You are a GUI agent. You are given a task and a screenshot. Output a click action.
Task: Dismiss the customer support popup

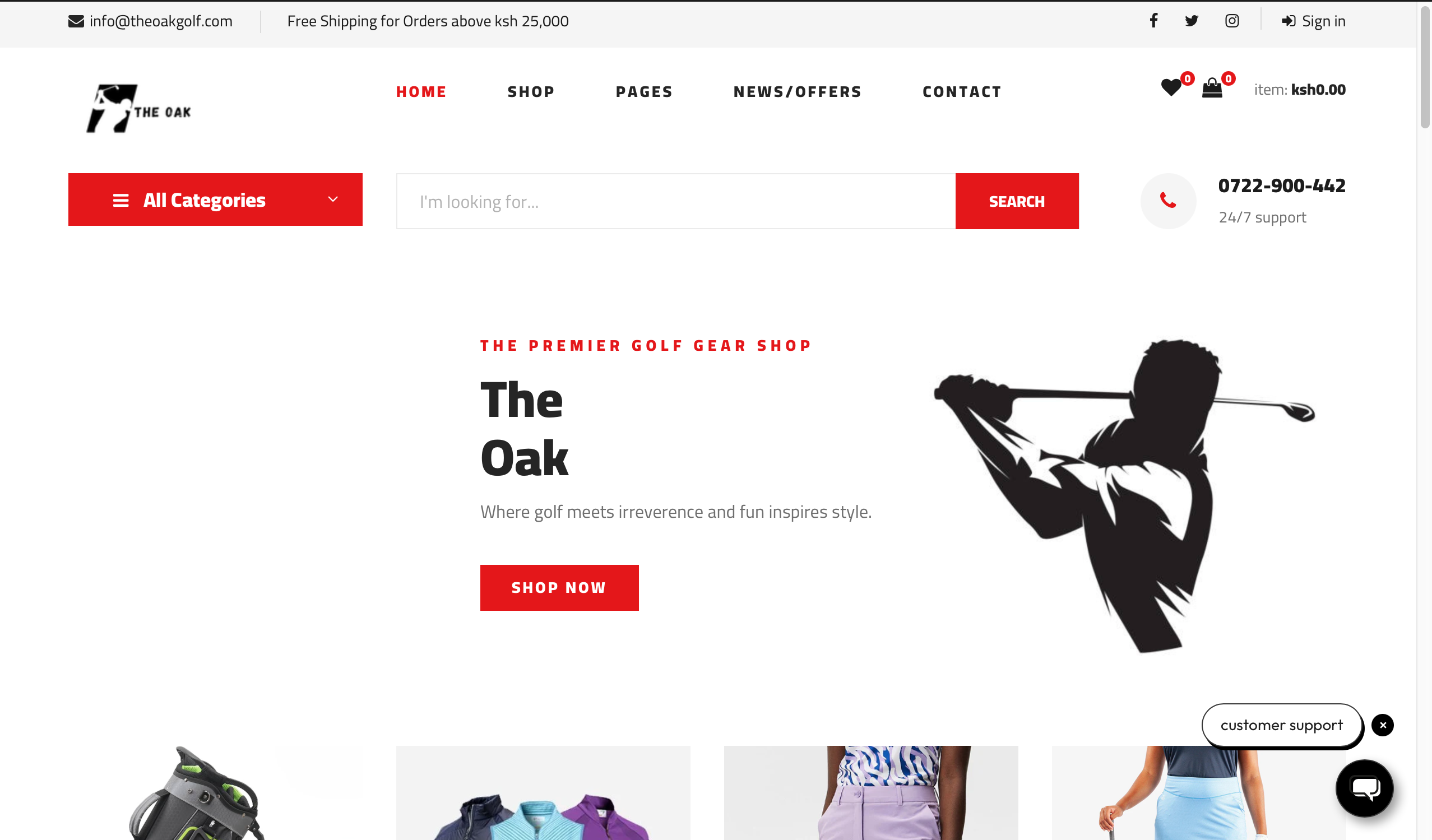[1383, 725]
